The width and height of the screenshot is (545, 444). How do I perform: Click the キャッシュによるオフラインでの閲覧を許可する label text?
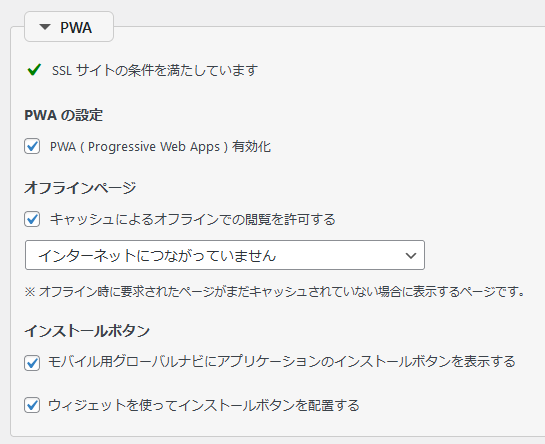click(193, 219)
